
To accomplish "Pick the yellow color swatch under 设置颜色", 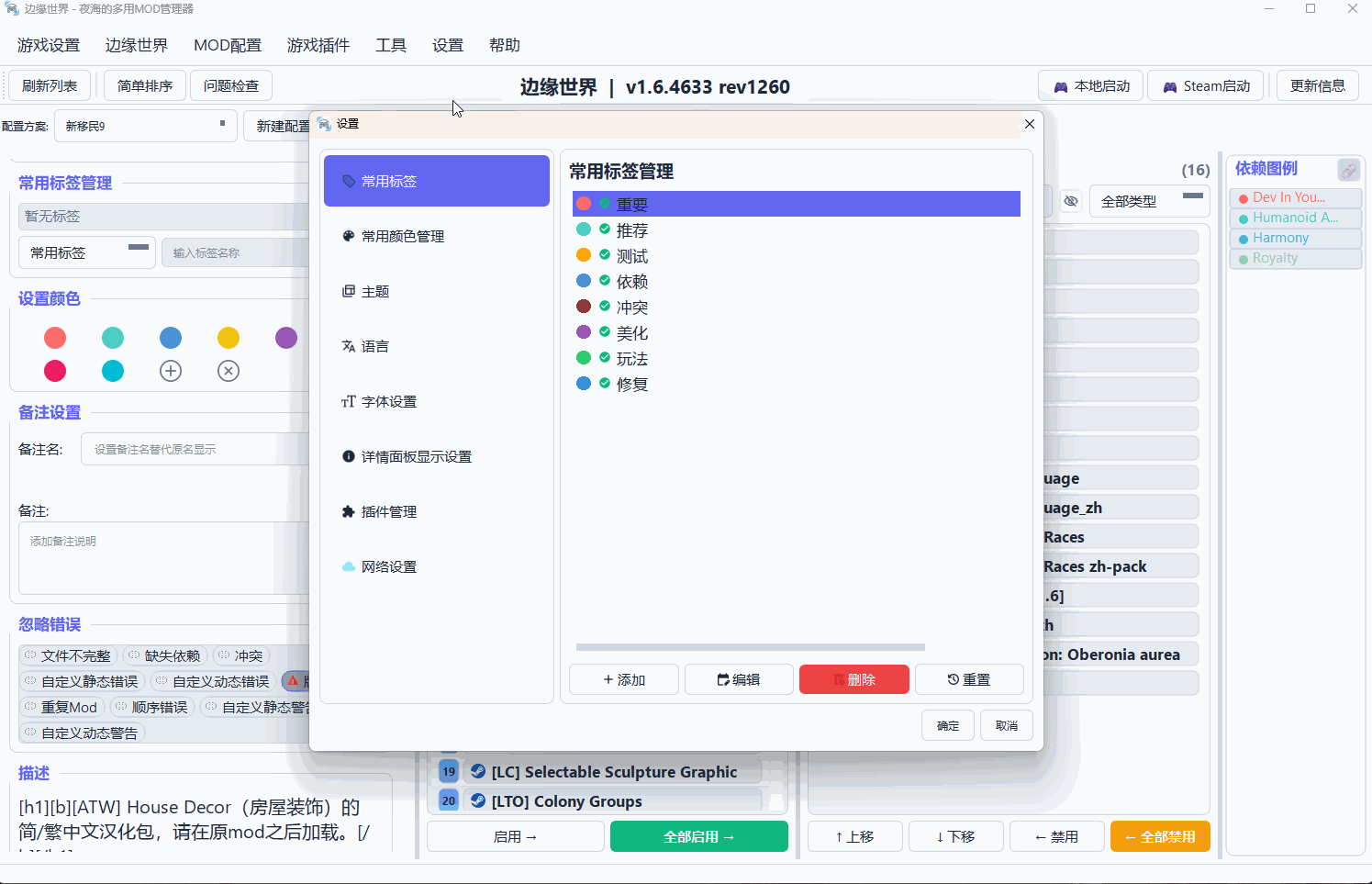I will pos(229,338).
